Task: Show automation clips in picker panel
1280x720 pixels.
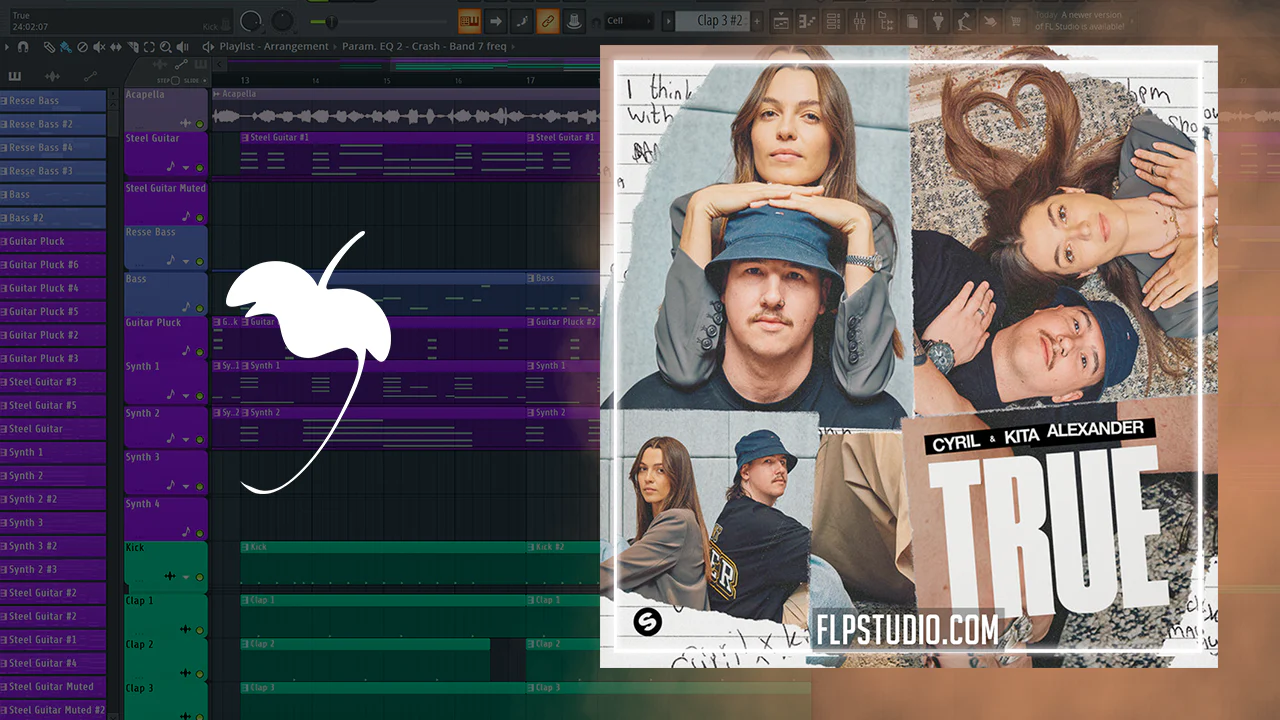Action: click(x=90, y=77)
